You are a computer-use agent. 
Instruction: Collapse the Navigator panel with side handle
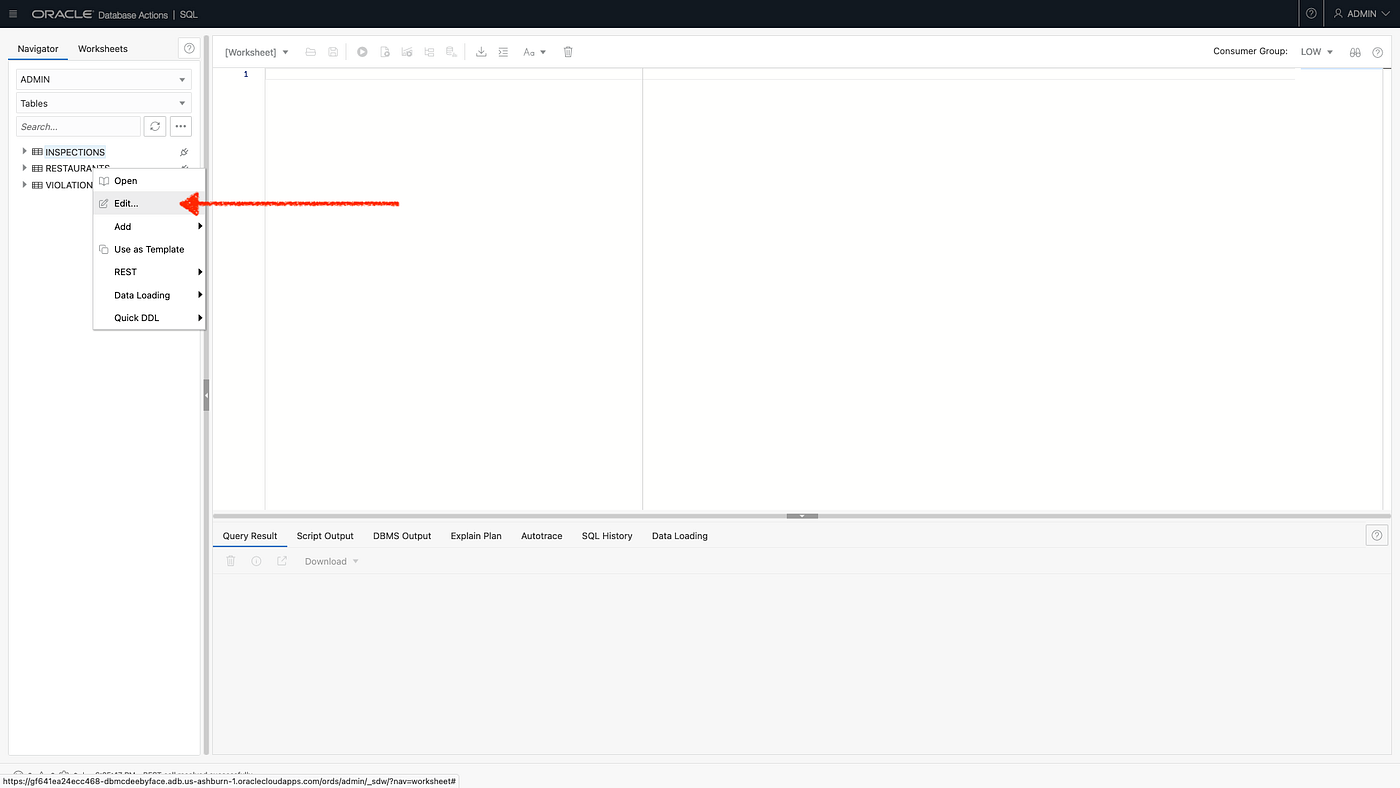tap(207, 395)
